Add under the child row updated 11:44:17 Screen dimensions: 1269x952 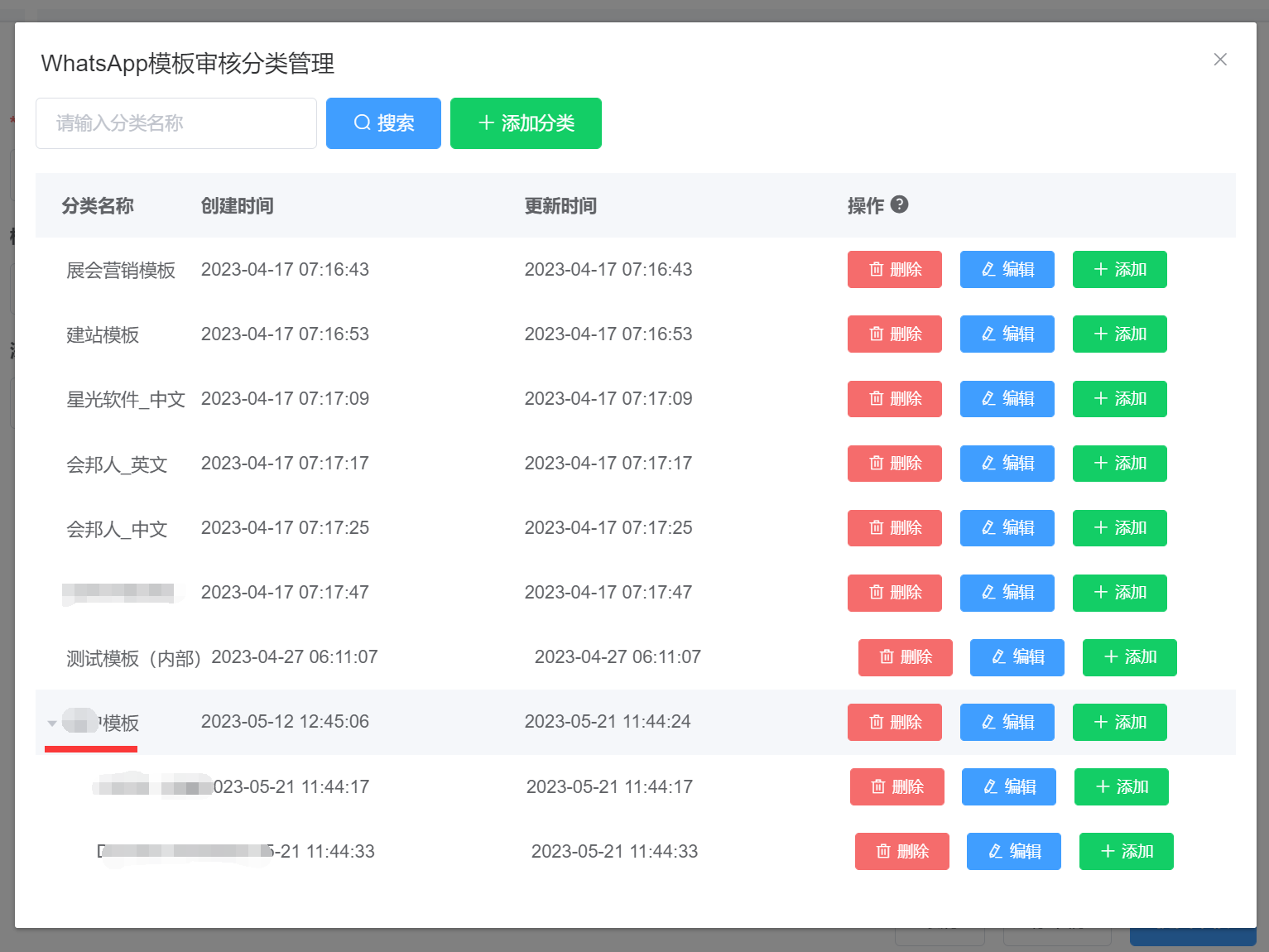(x=1122, y=786)
